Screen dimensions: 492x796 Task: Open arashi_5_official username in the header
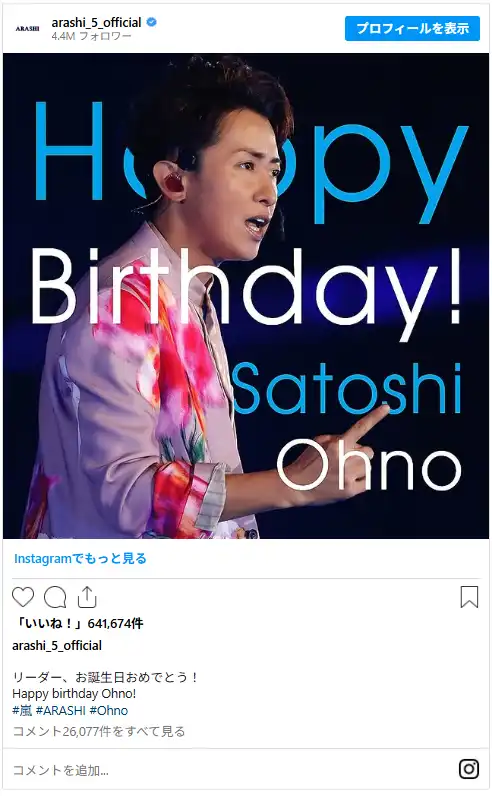96,22
